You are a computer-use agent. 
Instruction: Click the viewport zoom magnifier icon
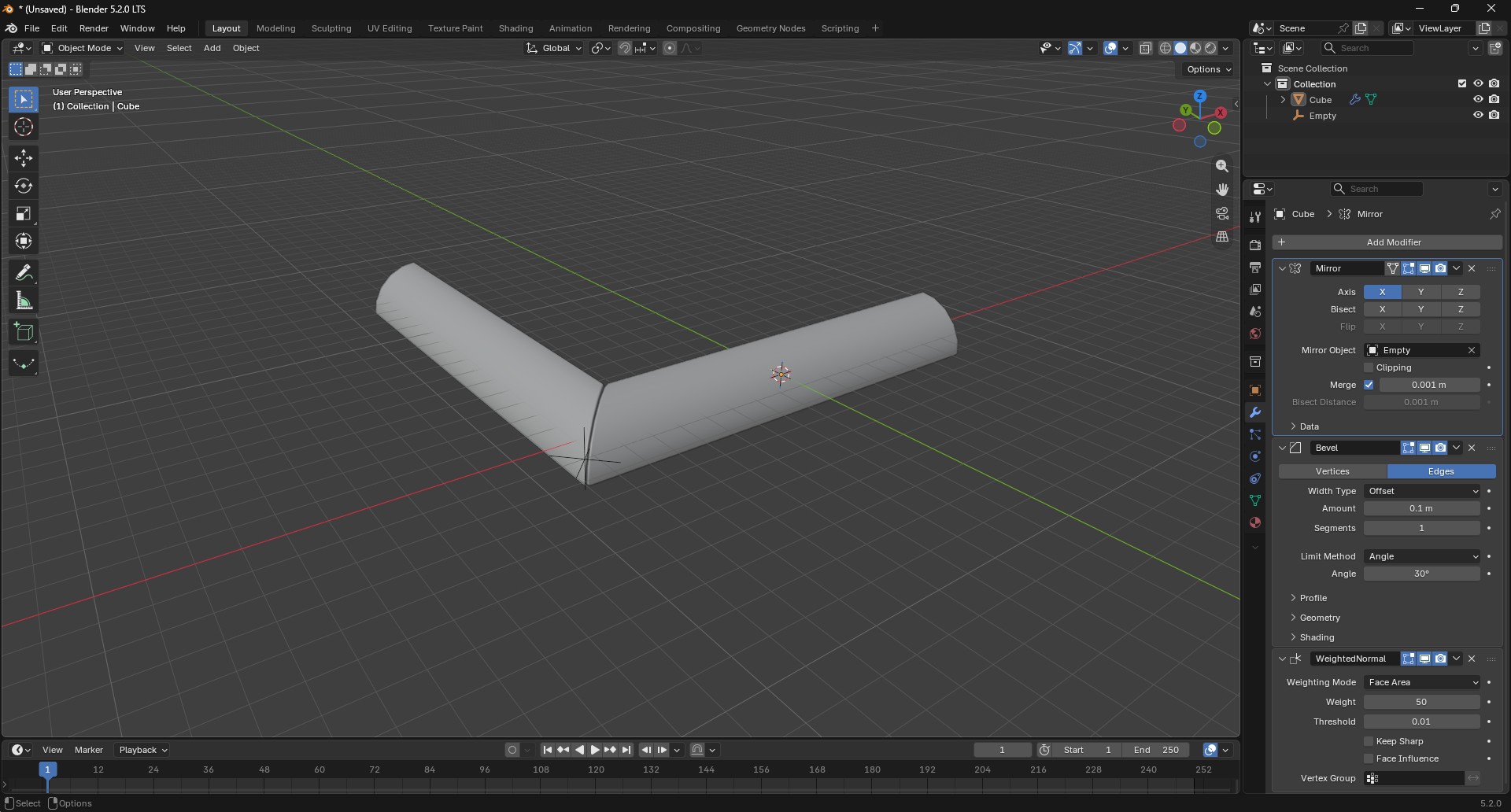[1222, 166]
